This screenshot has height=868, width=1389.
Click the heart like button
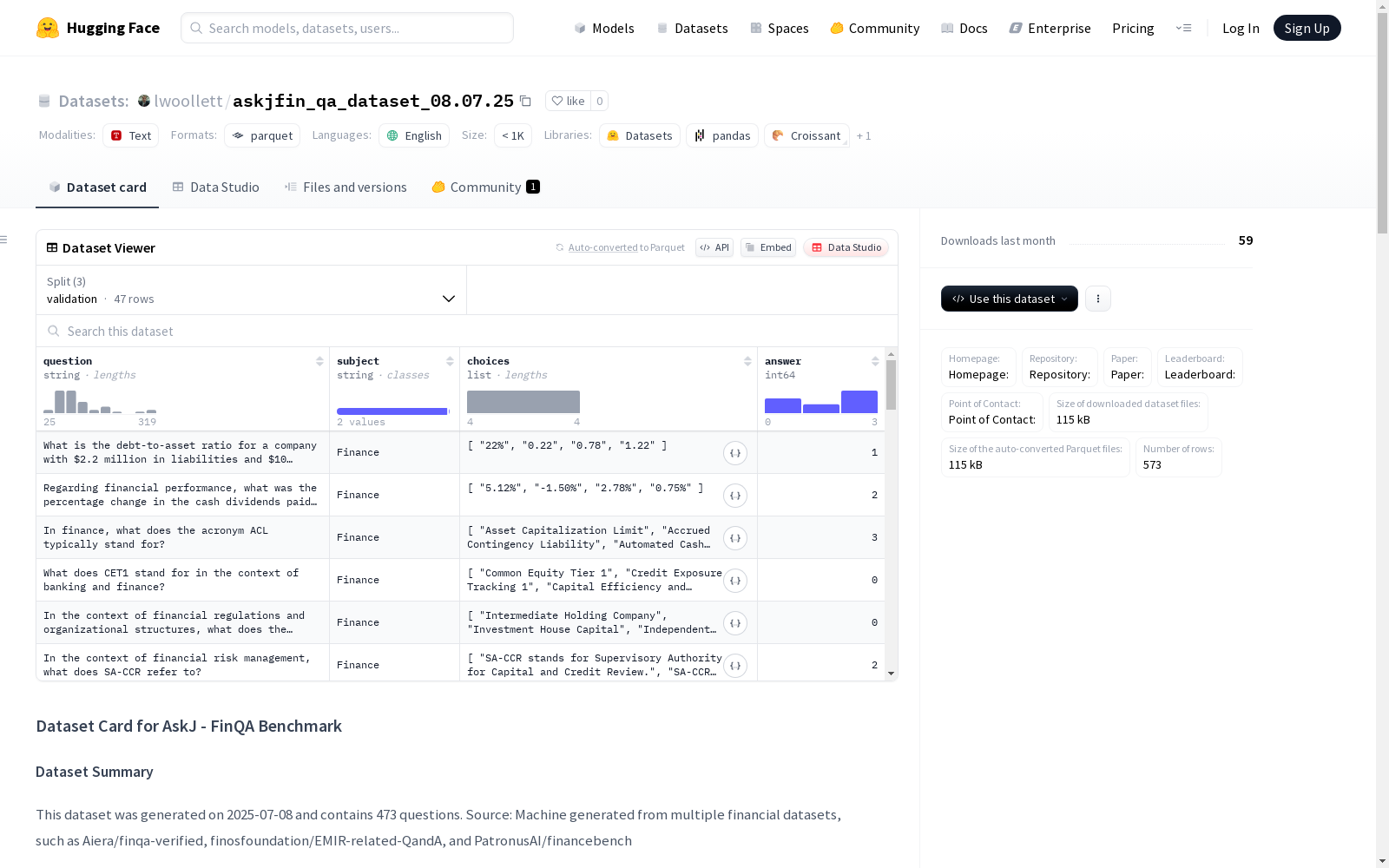(568, 101)
